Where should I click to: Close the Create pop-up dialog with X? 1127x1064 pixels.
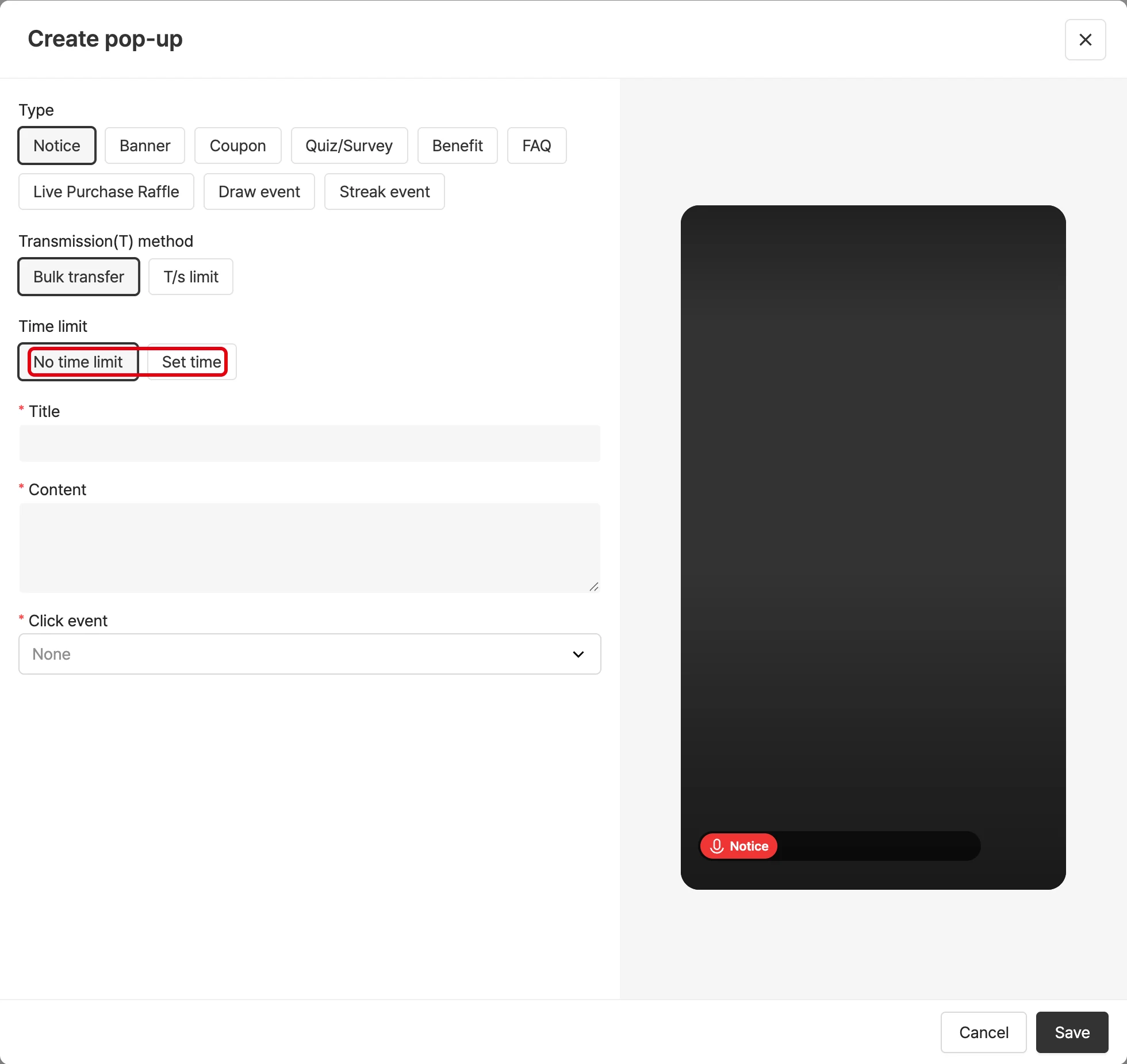click(1085, 40)
